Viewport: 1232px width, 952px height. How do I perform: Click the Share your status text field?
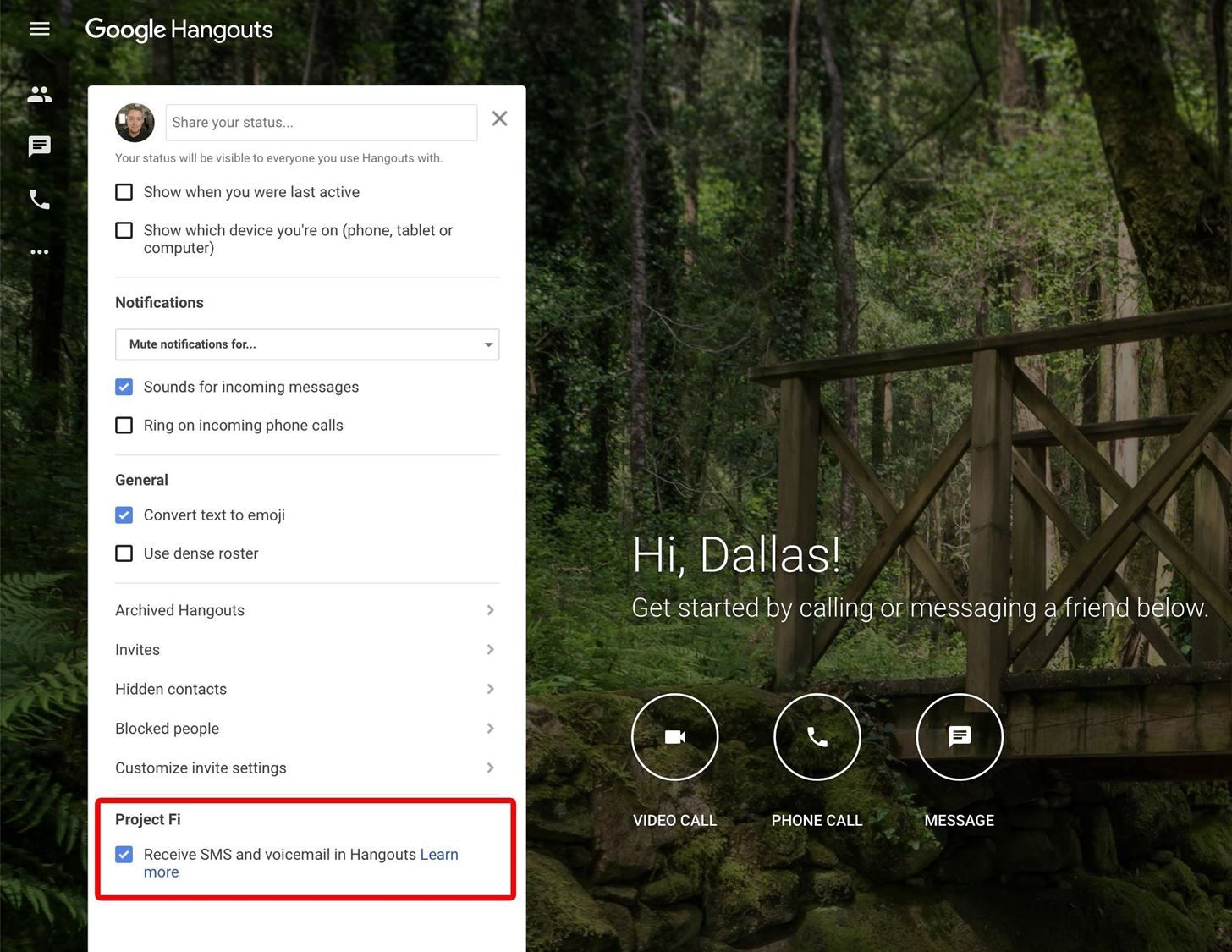click(x=322, y=123)
